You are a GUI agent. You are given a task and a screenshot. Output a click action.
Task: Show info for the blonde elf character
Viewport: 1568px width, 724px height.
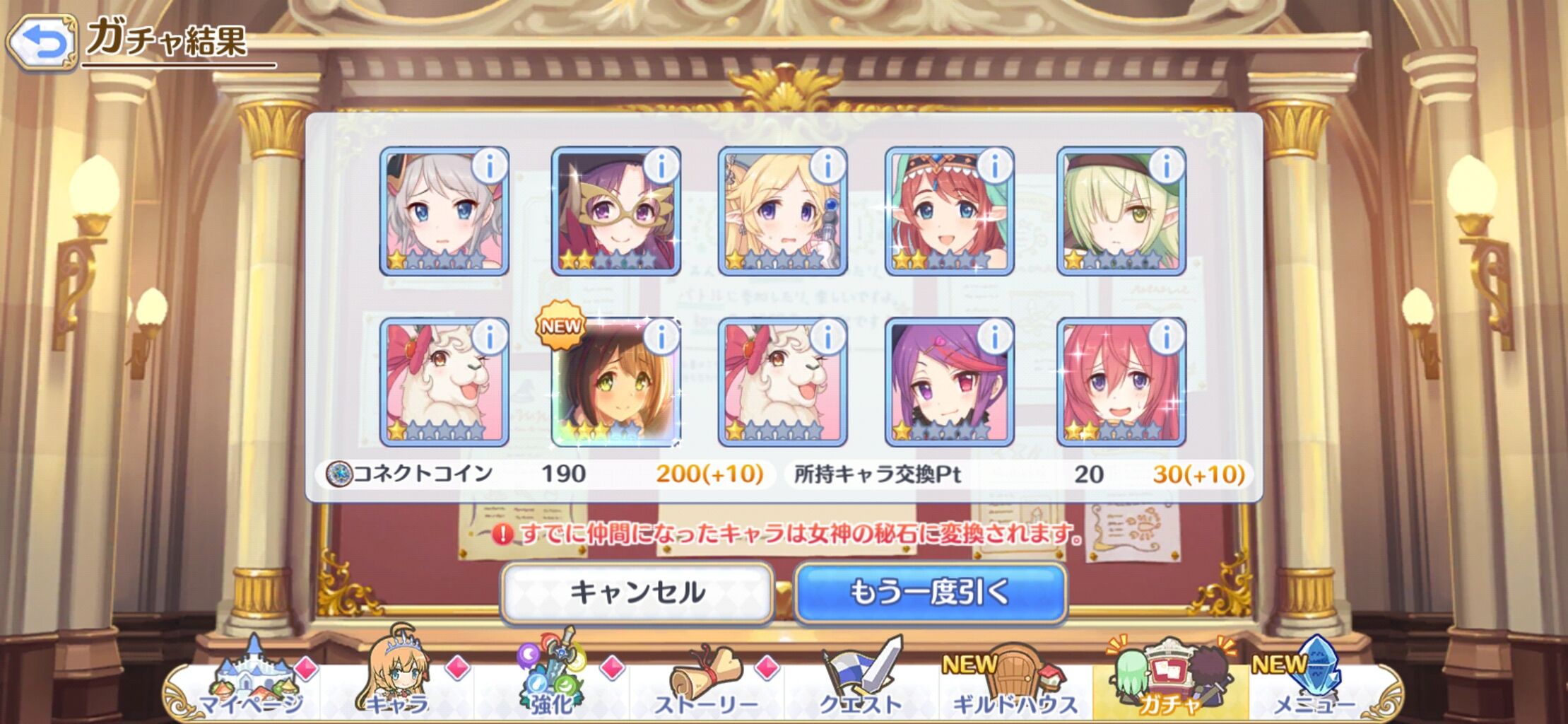[828, 165]
